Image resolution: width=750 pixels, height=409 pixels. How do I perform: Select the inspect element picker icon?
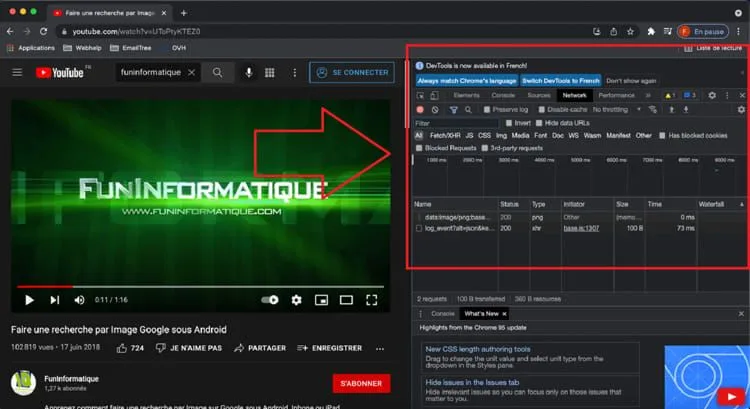[x=422, y=95]
